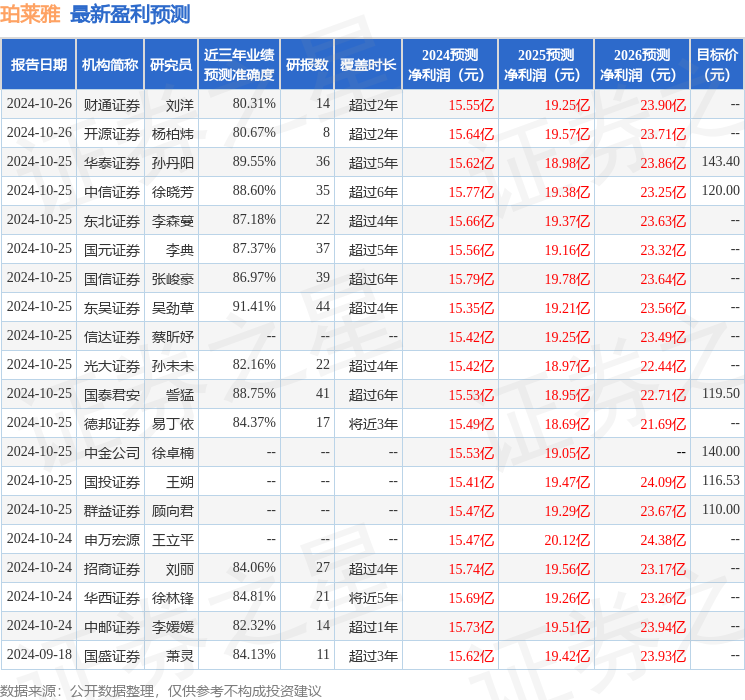The width and height of the screenshot is (745, 700).
Task: Click the accuracy value 89.55%
Action: [254, 162]
